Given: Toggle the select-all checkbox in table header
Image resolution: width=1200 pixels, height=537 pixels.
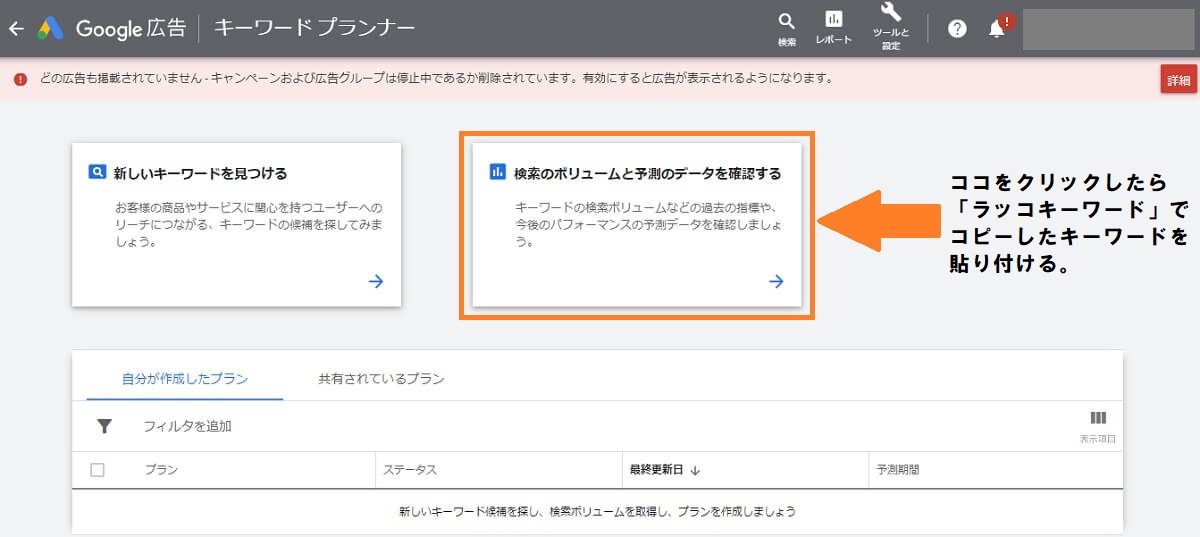Looking at the screenshot, I should coord(97,470).
